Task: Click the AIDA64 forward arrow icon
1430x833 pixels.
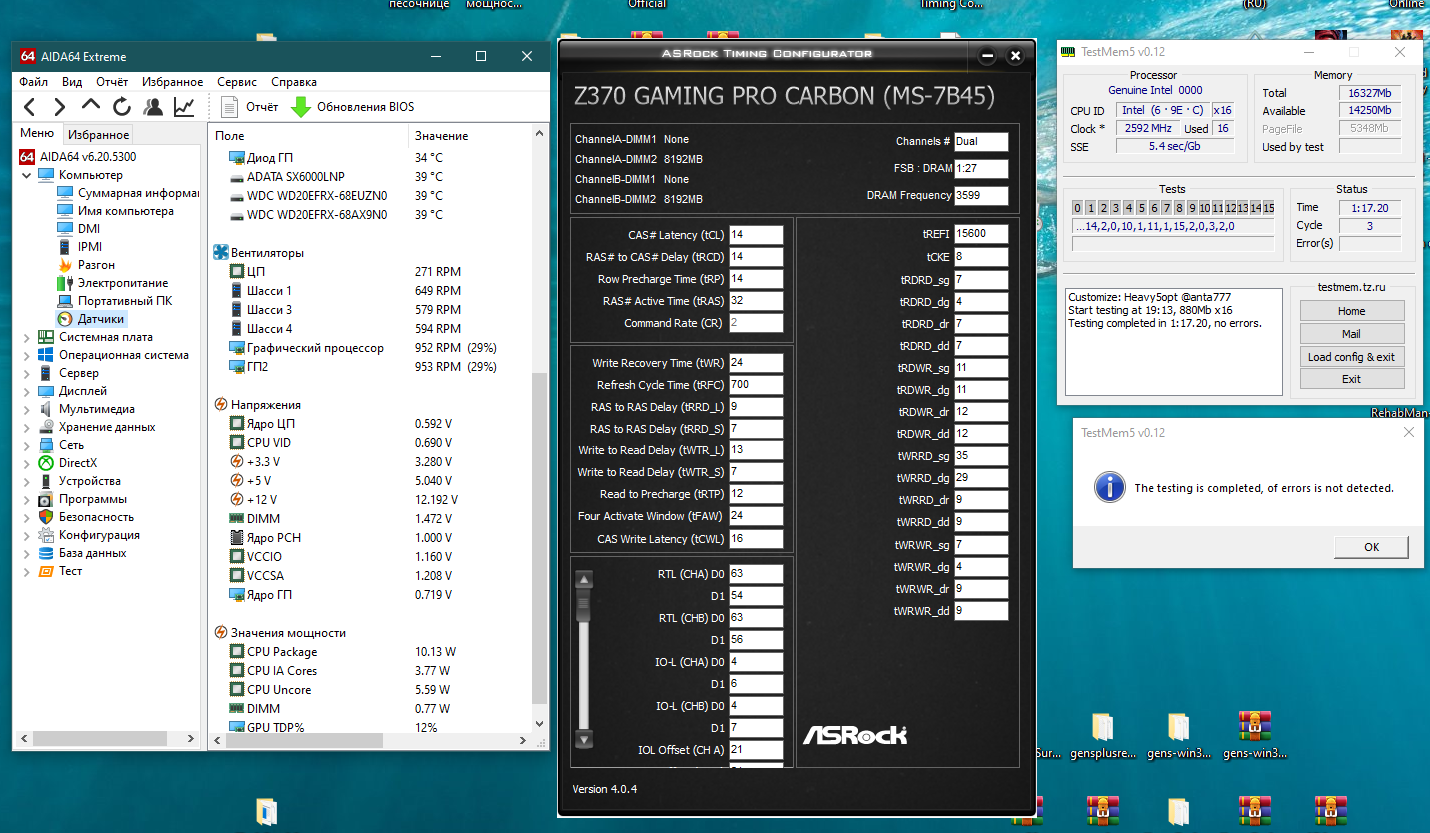Action: [x=60, y=107]
